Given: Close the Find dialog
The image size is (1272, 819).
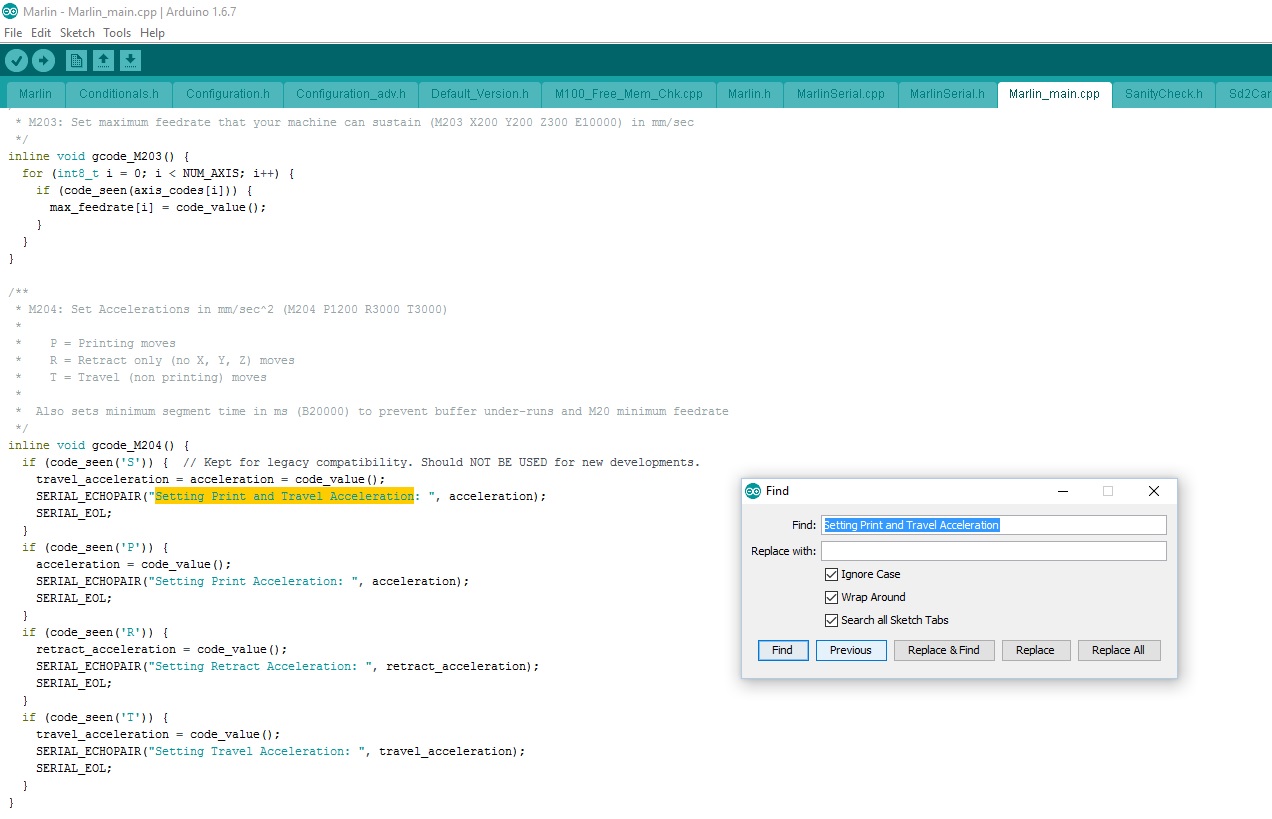Looking at the screenshot, I should pos(1153,491).
